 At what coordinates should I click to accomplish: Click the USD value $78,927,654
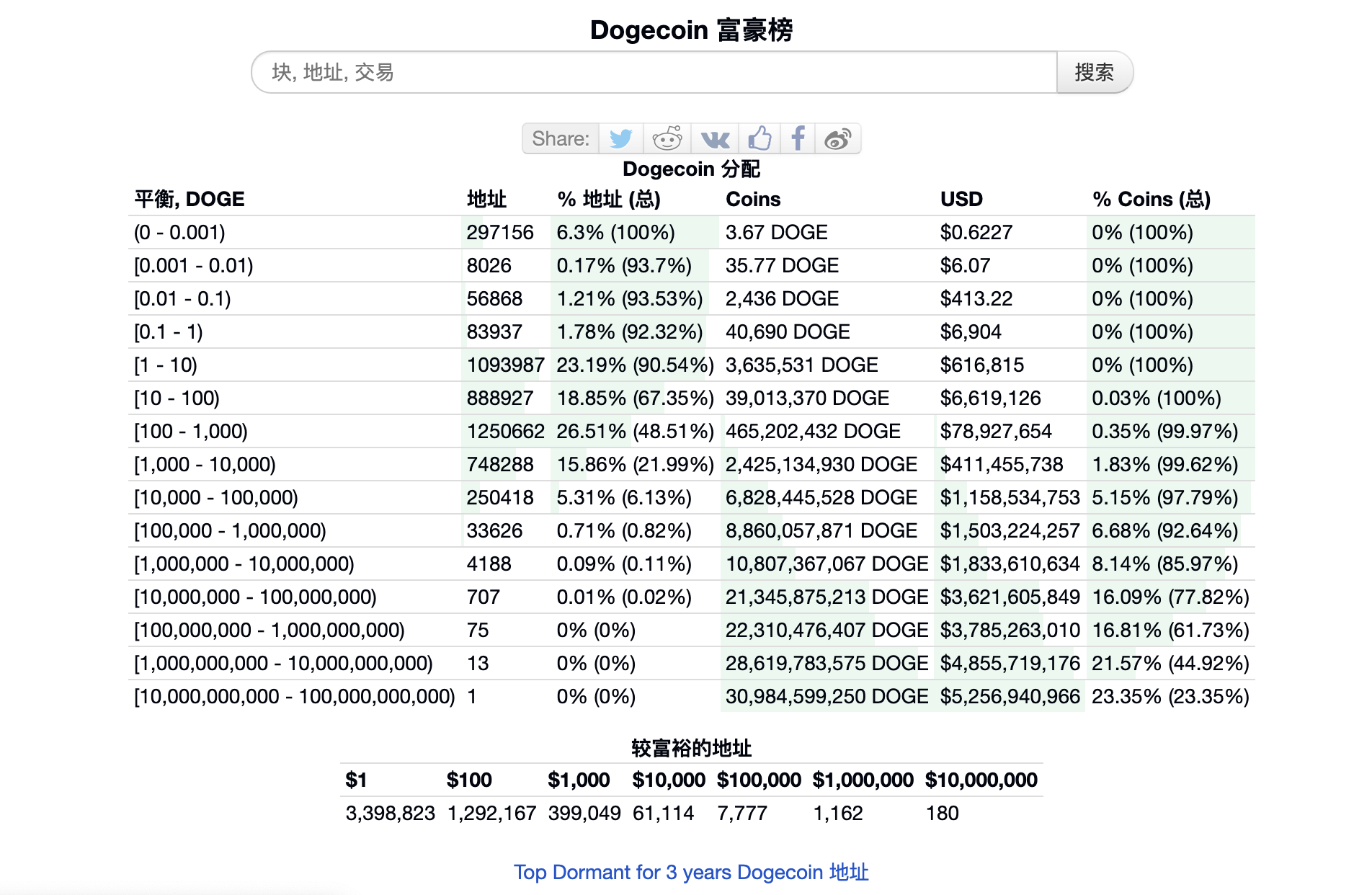[995, 431]
